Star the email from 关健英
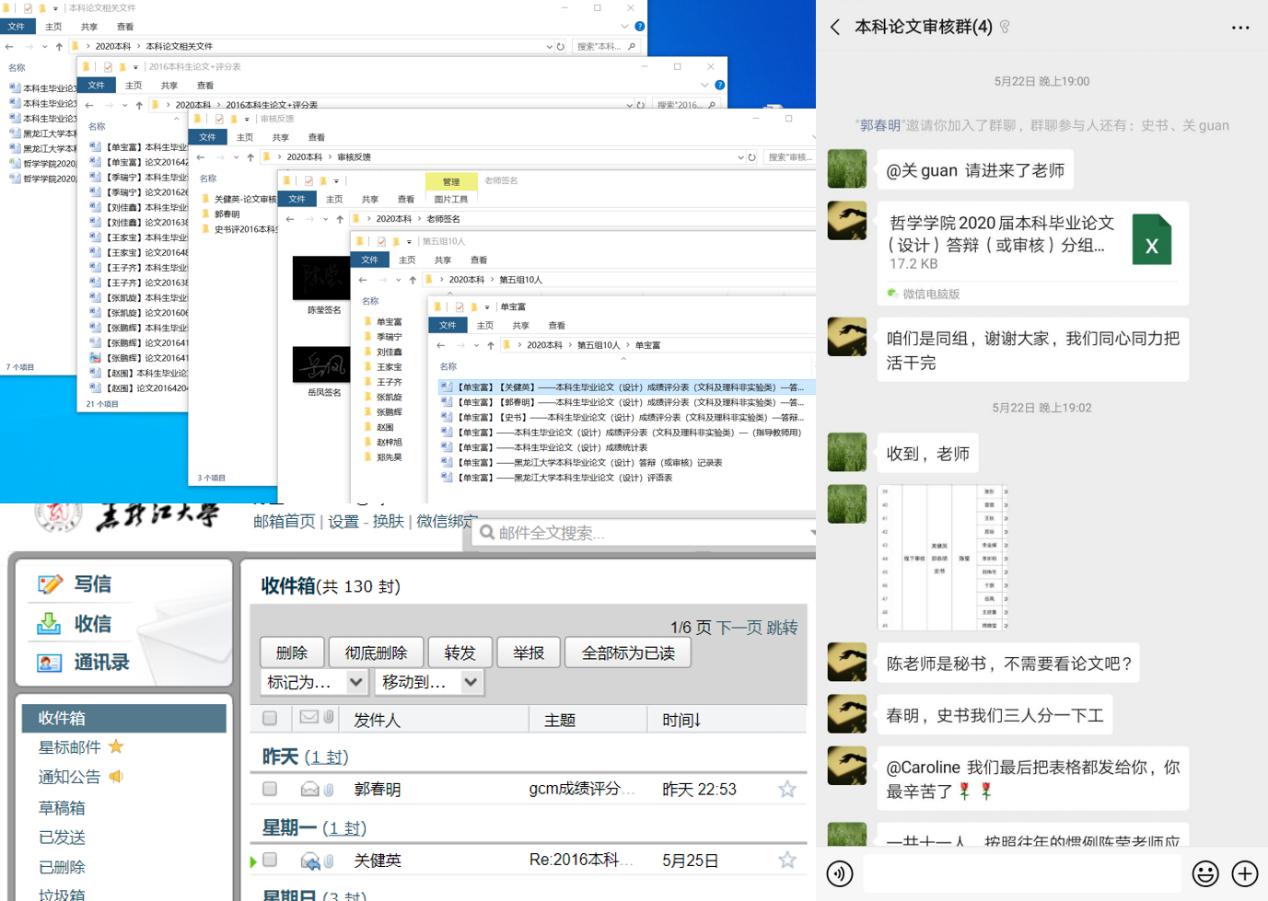The width and height of the screenshot is (1268, 901). tap(787, 860)
